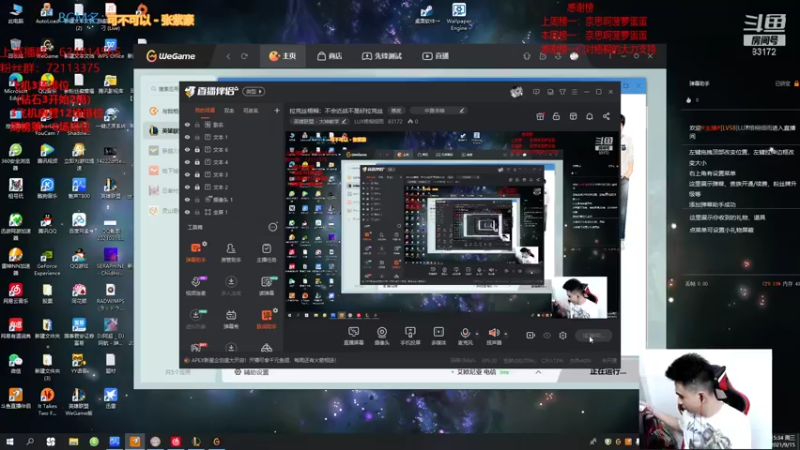Hide the 全屏 1 layer
The image size is (800, 450).
click(187, 212)
